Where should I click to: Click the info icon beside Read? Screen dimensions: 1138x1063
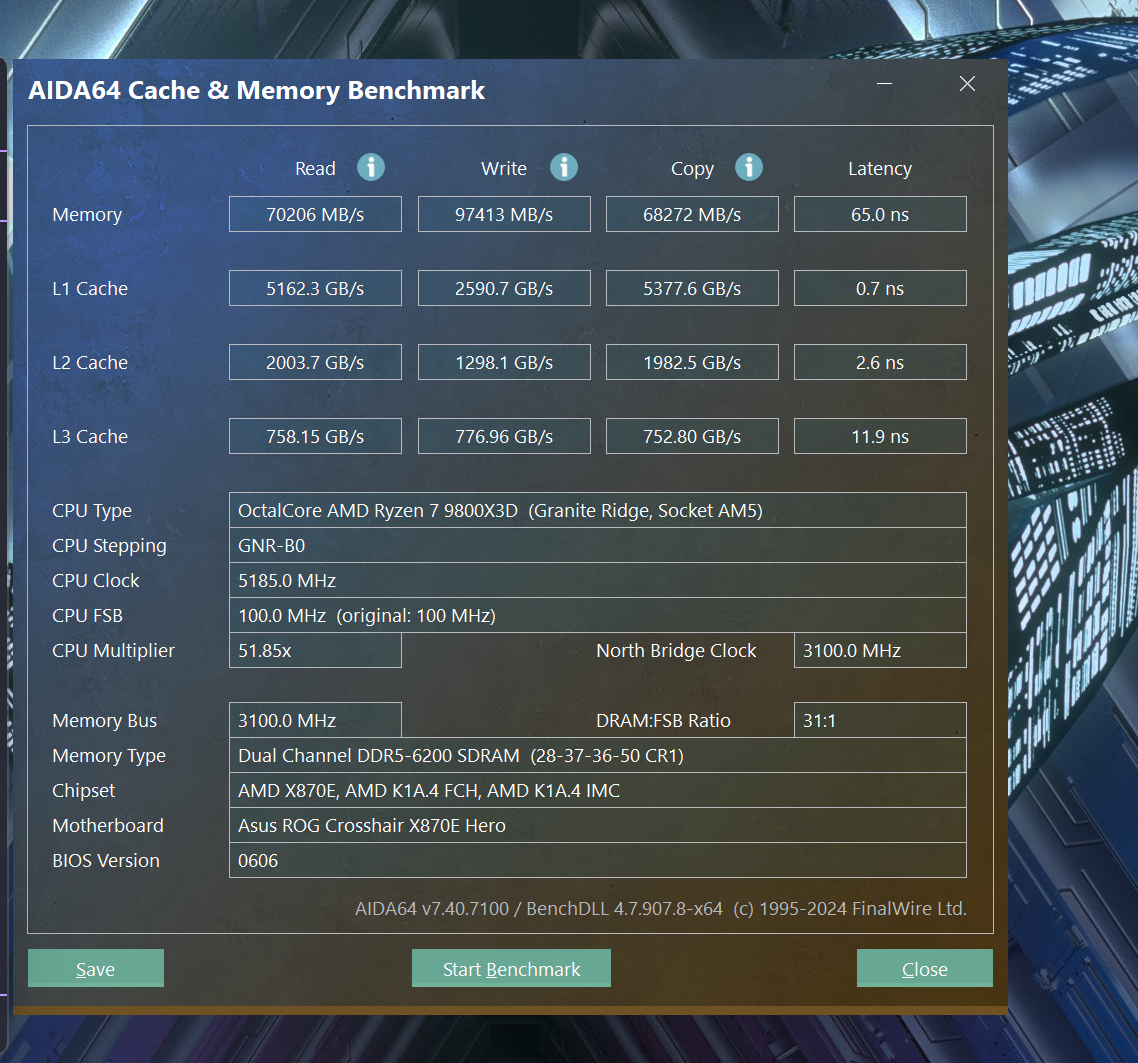pos(371,168)
